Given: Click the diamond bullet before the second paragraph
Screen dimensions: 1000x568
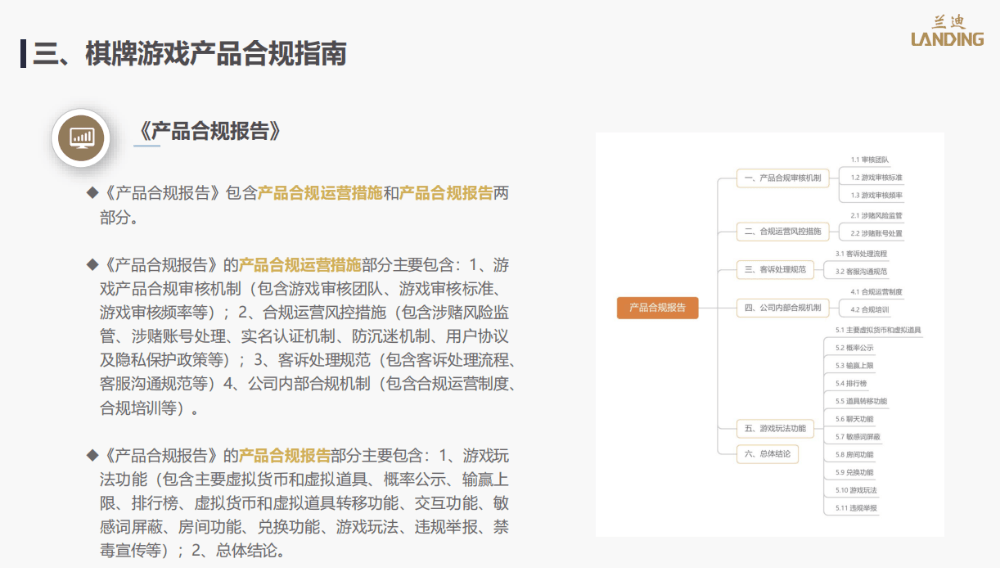Looking at the screenshot, I should [92, 264].
